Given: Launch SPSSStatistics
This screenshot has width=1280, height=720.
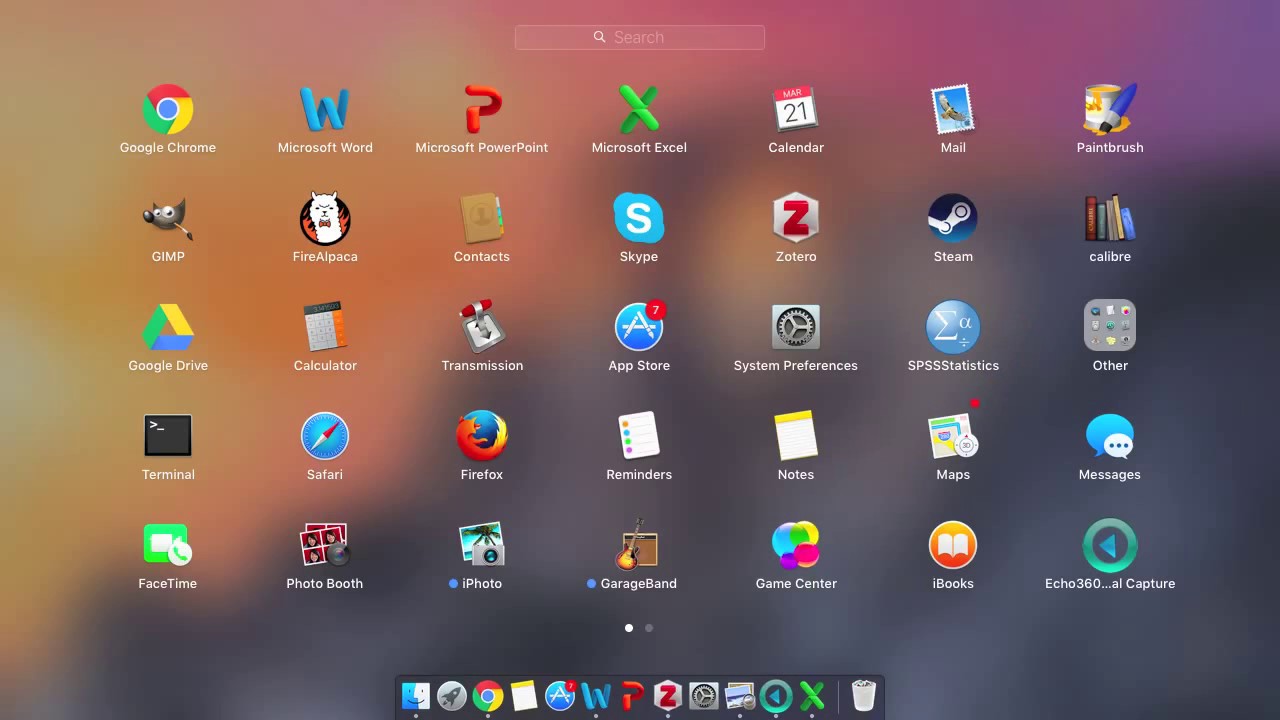Looking at the screenshot, I should pyautogui.click(x=953, y=328).
